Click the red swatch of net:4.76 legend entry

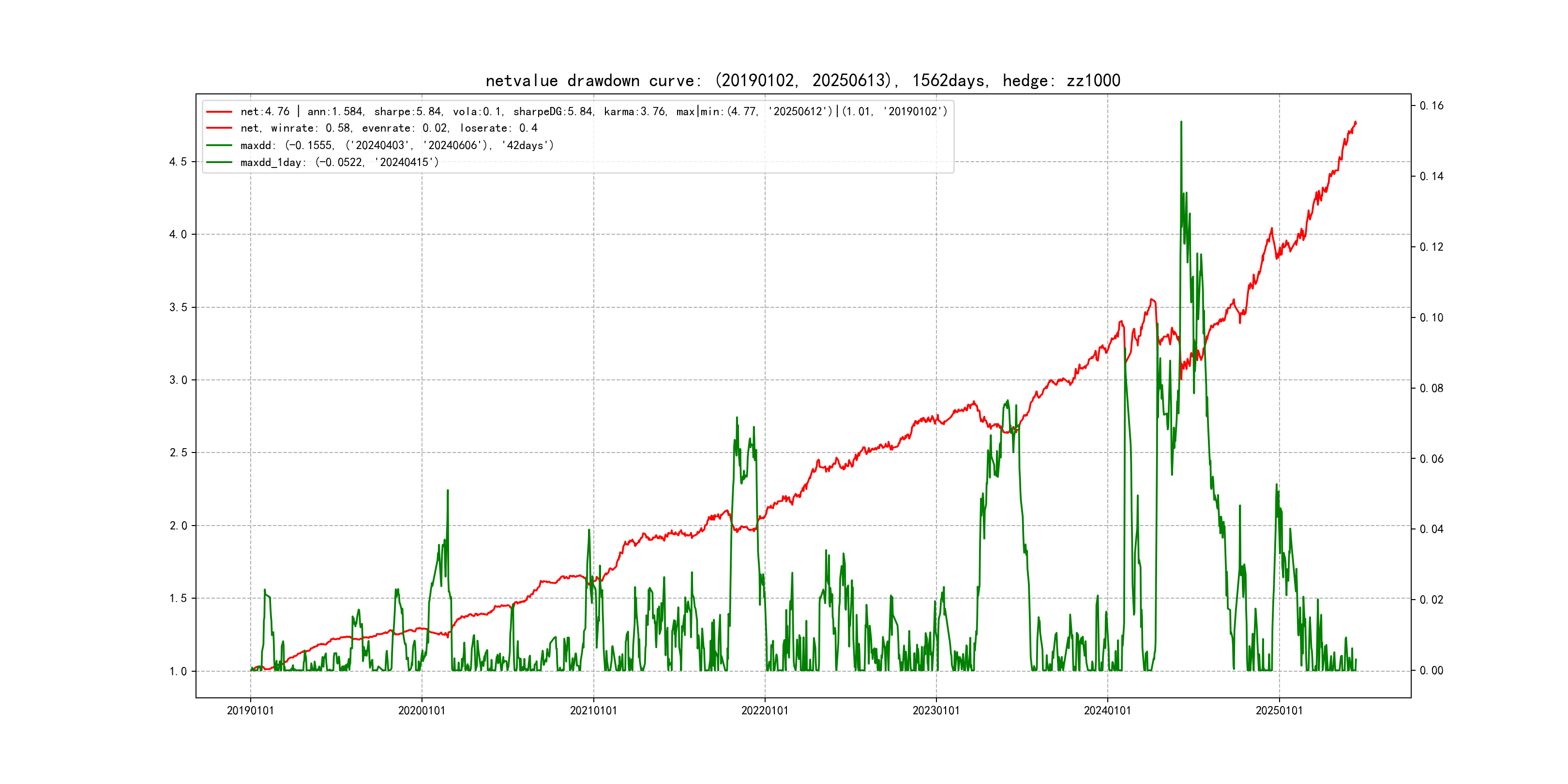click(x=219, y=111)
